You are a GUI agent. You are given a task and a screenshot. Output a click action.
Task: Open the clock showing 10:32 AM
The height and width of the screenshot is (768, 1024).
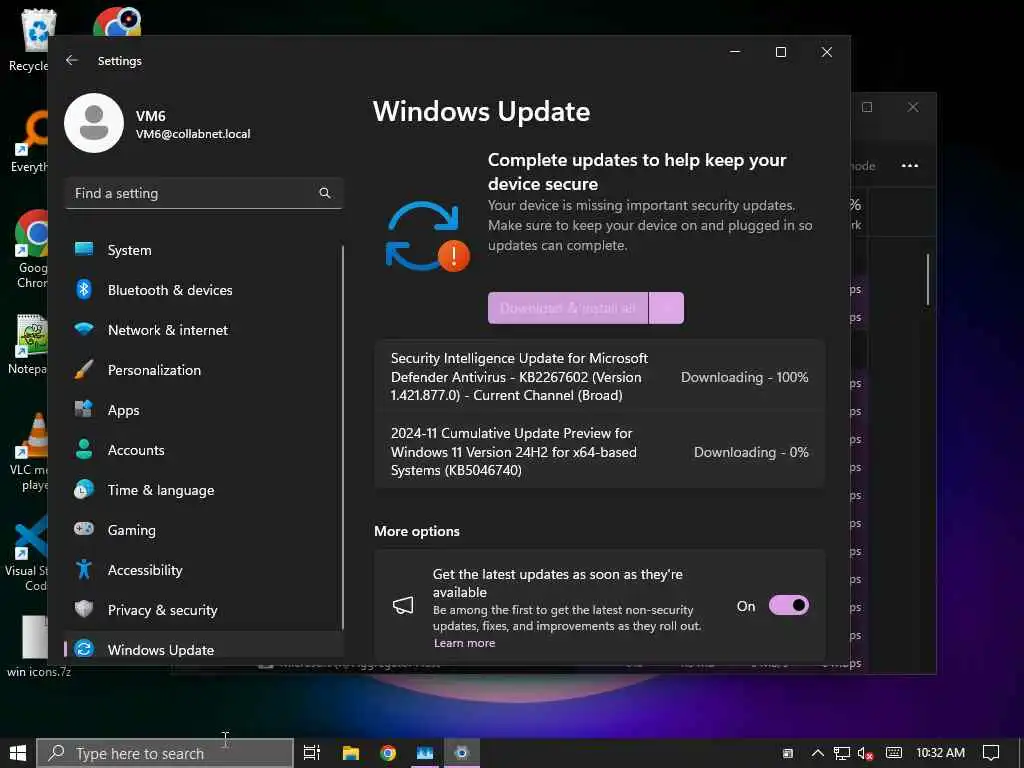[x=940, y=753]
